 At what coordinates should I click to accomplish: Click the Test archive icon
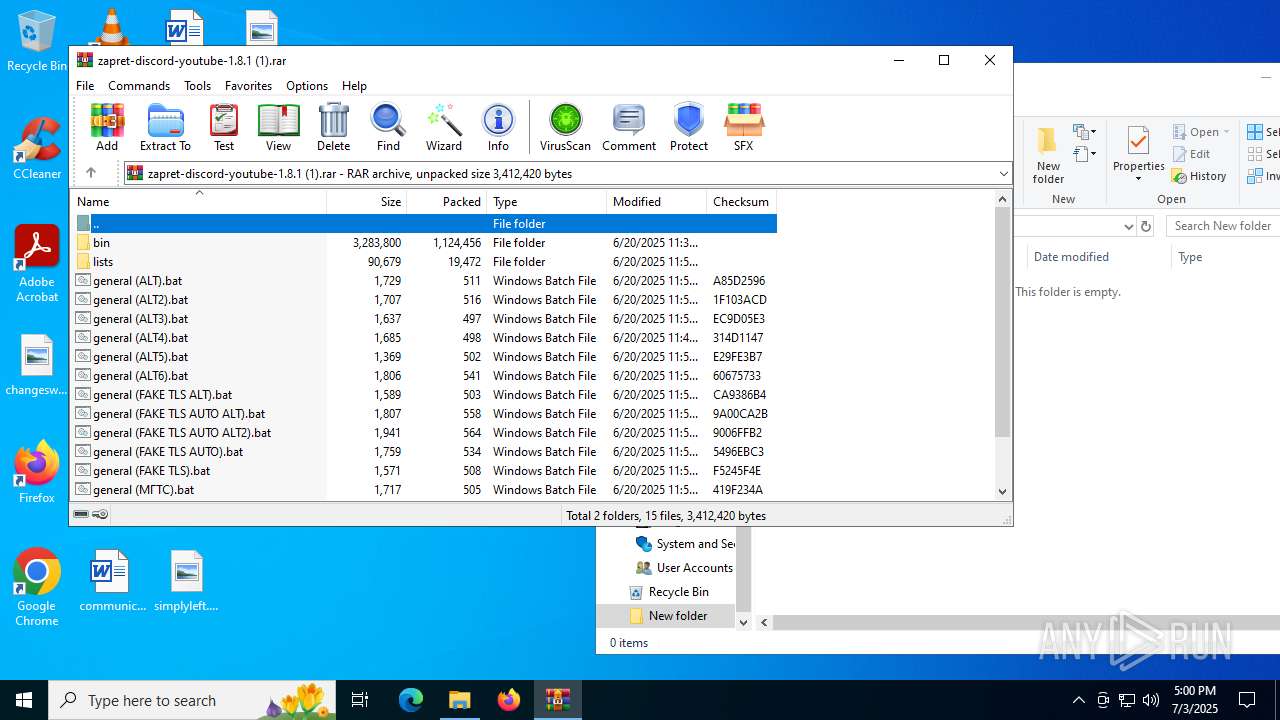[x=224, y=127]
